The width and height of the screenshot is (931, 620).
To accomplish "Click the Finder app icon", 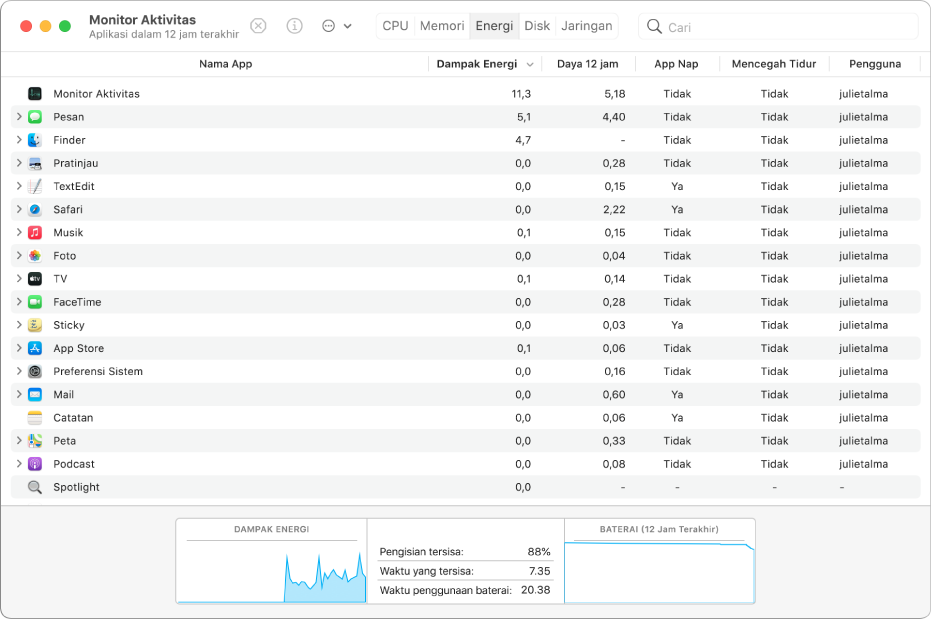I will (35, 140).
